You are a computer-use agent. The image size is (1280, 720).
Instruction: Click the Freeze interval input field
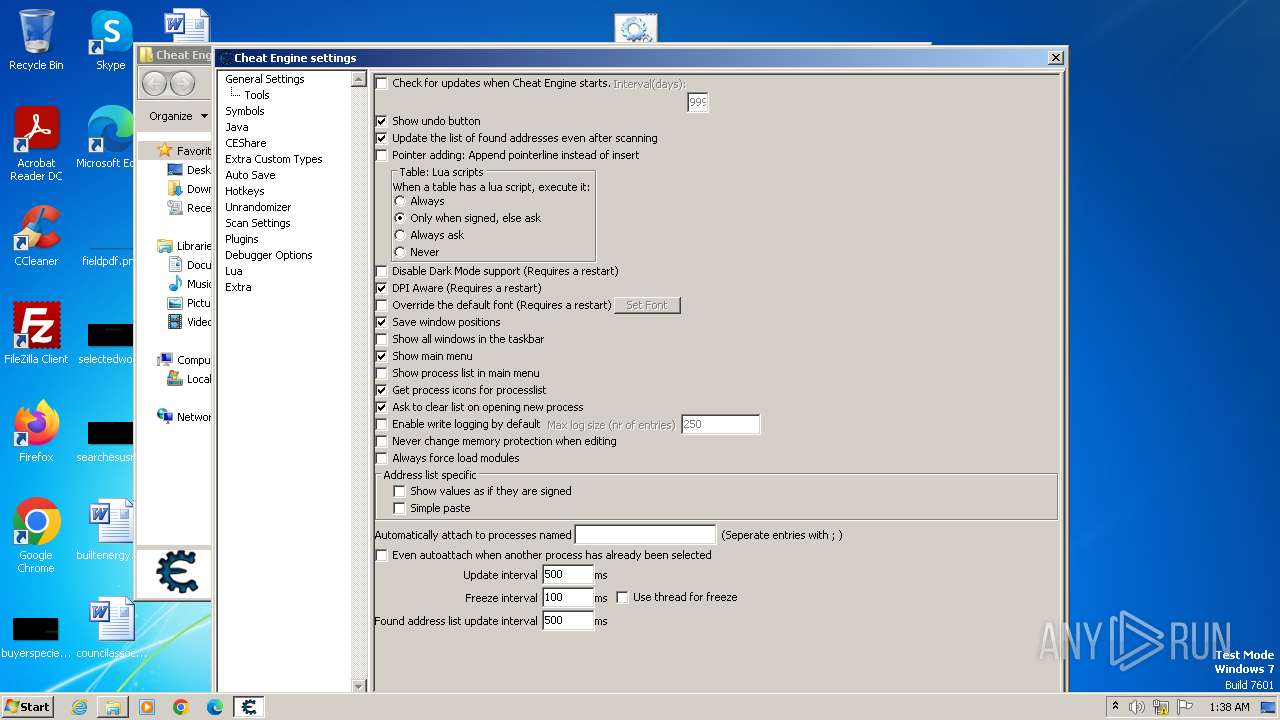click(x=567, y=597)
